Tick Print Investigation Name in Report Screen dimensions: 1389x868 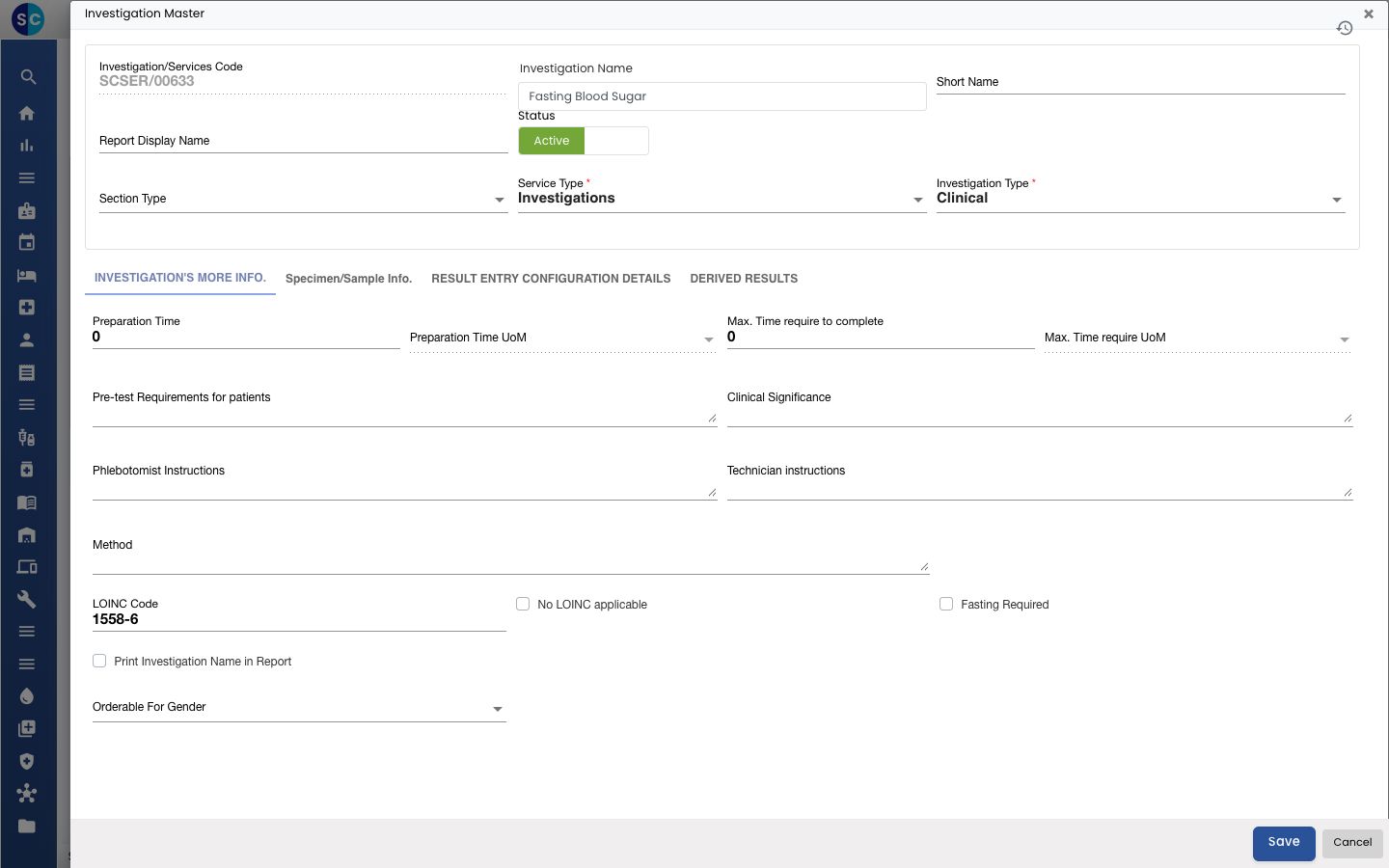click(x=99, y=661)
